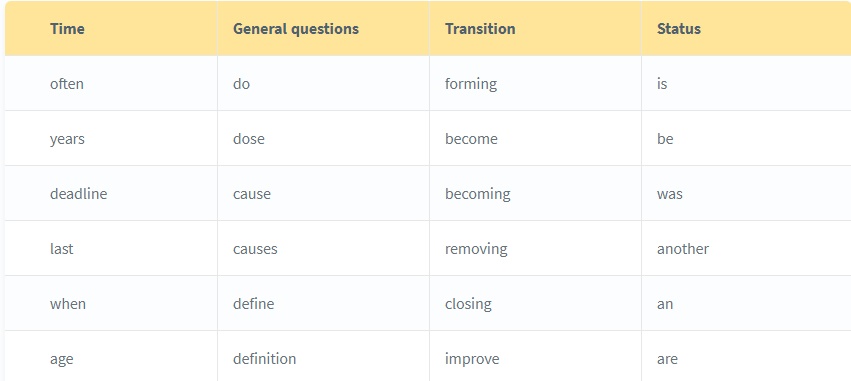Viewport: 851px width, 381px height.
Task: Click the 'deadline' cell
Action: point(111,194)
